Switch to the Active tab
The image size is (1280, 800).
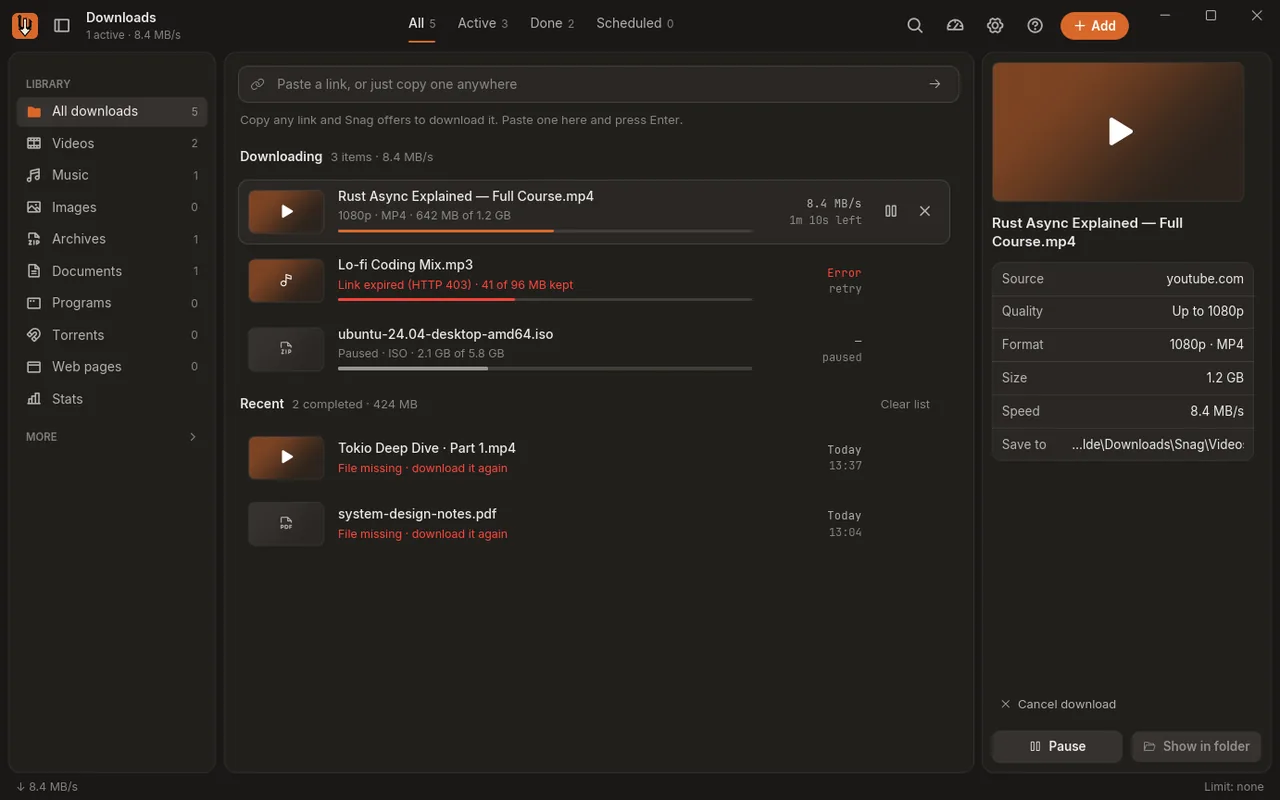483,23
